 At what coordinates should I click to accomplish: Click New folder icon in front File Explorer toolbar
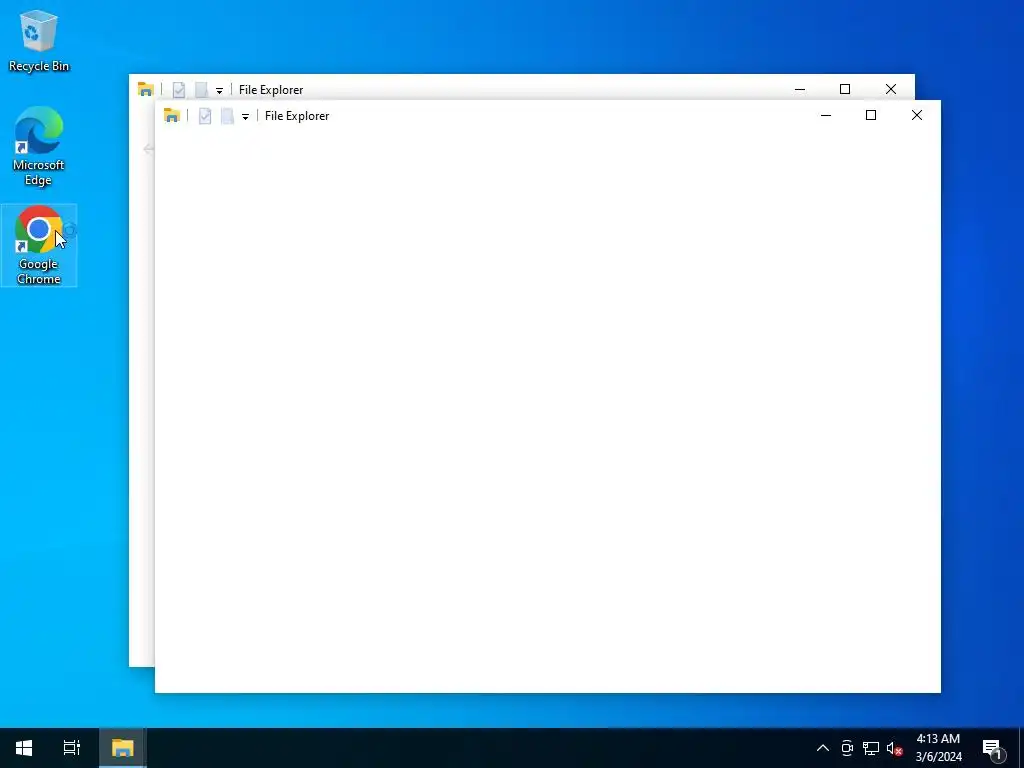click(x=227, y=116)
